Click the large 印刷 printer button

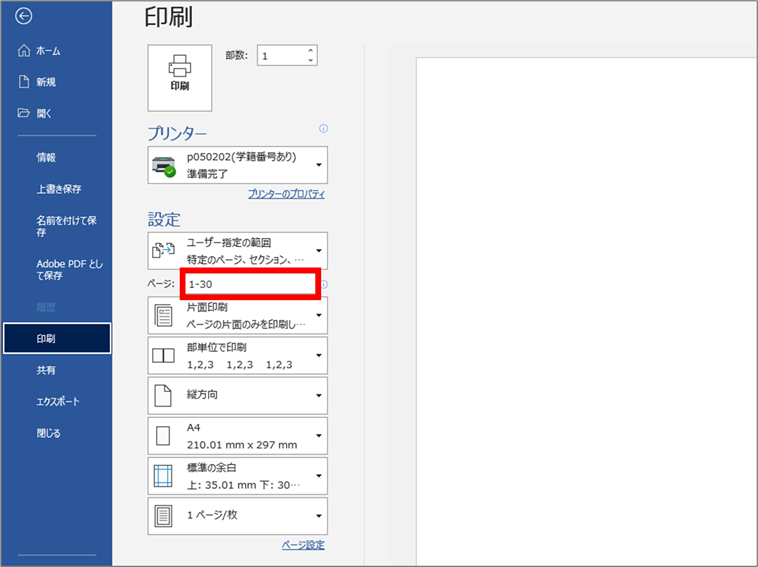179,76
